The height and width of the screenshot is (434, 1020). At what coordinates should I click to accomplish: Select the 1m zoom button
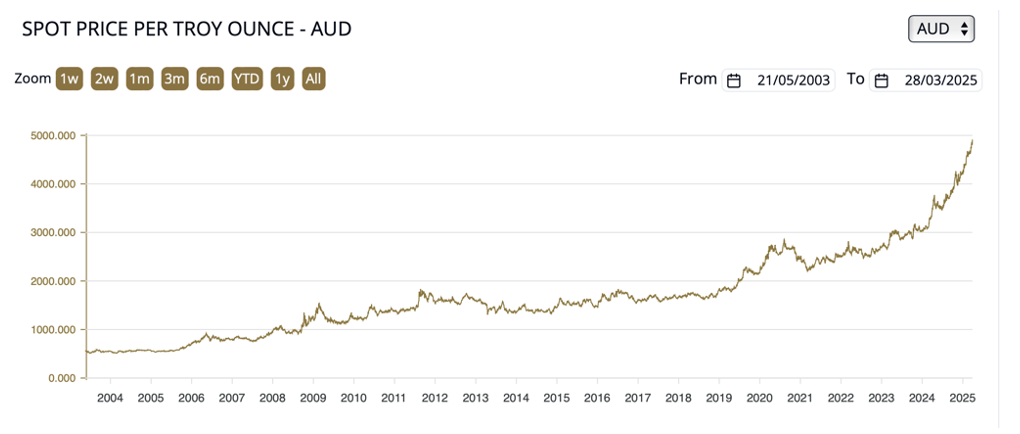(x=139, y=79)
